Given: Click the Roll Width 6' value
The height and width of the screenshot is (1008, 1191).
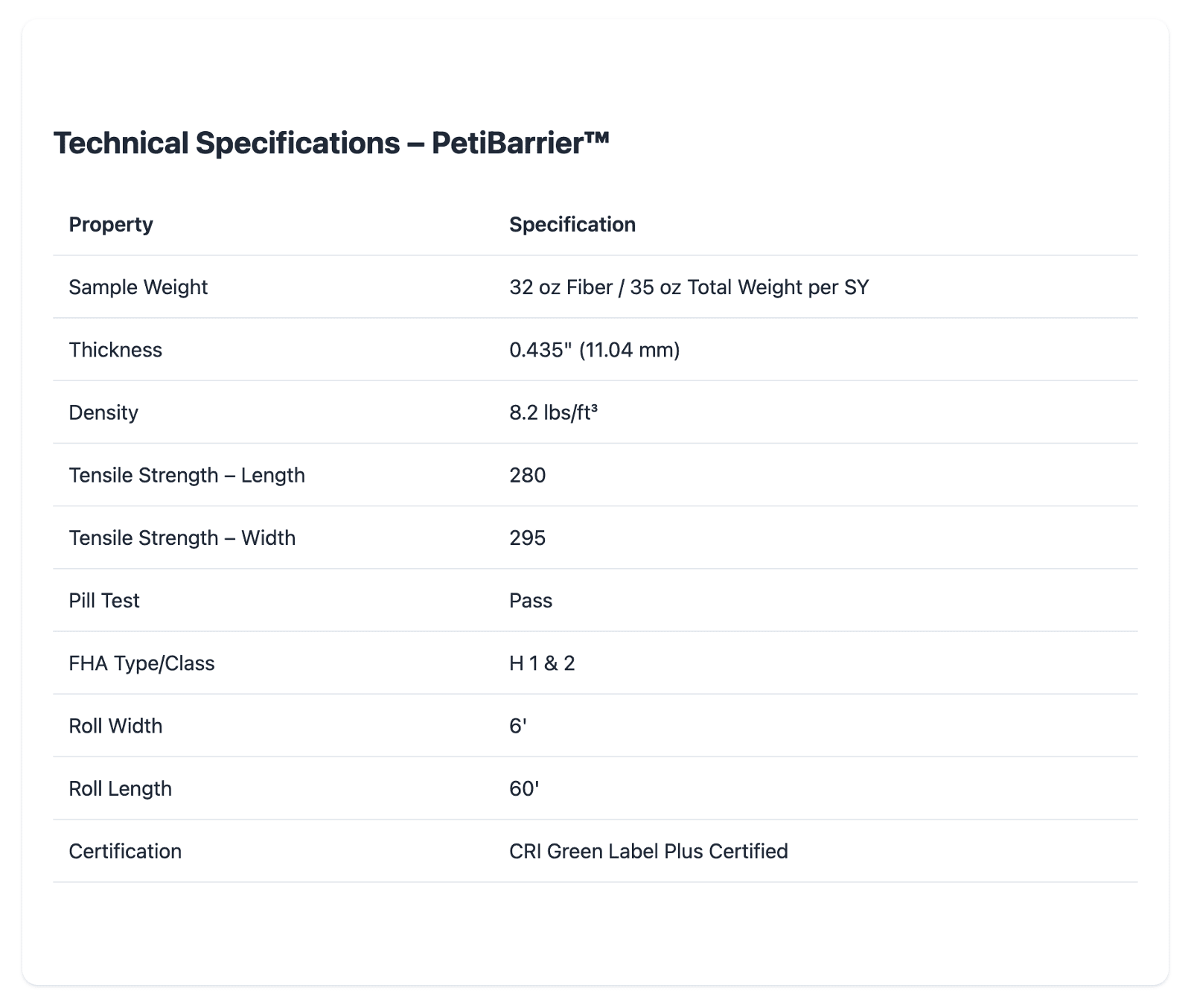Looking at the screenshot, I should pos(518,726).
